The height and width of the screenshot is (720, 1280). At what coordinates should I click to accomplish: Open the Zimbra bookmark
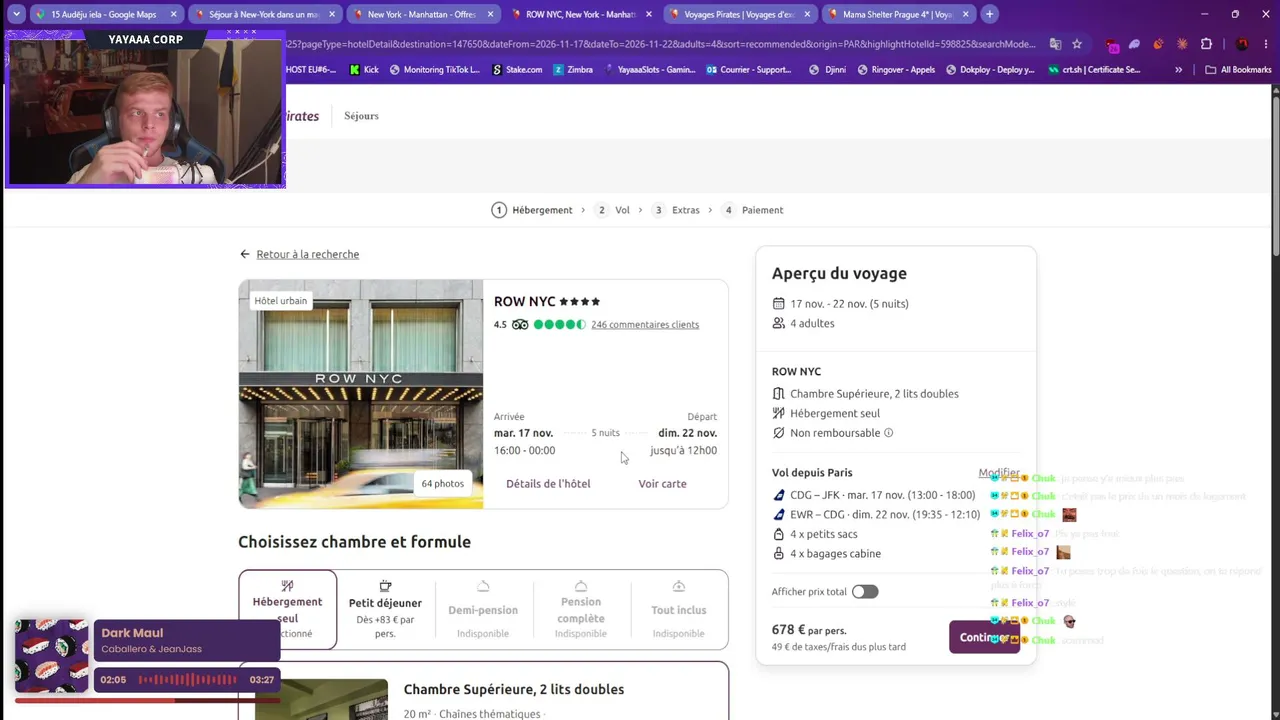pyautogui.click(x=572, y=70)
